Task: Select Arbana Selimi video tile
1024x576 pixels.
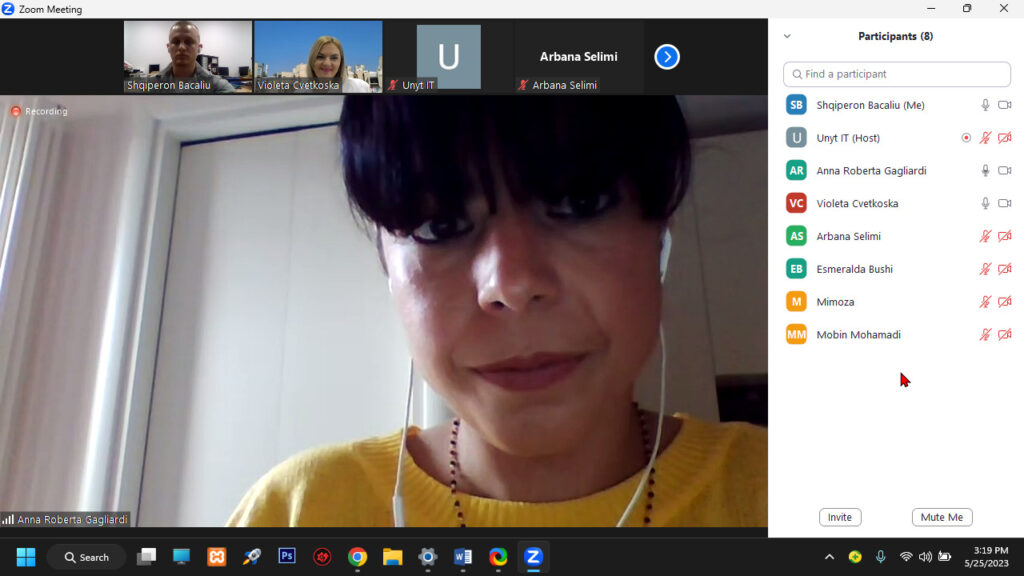Action: coord(579,57)
